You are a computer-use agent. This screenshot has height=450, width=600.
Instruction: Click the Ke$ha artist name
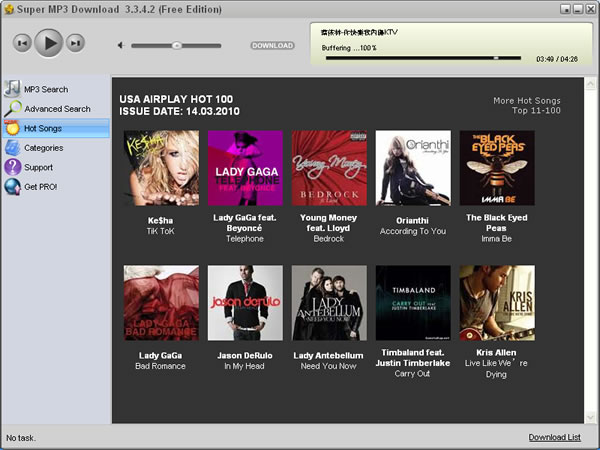click(x=160, y=221)
